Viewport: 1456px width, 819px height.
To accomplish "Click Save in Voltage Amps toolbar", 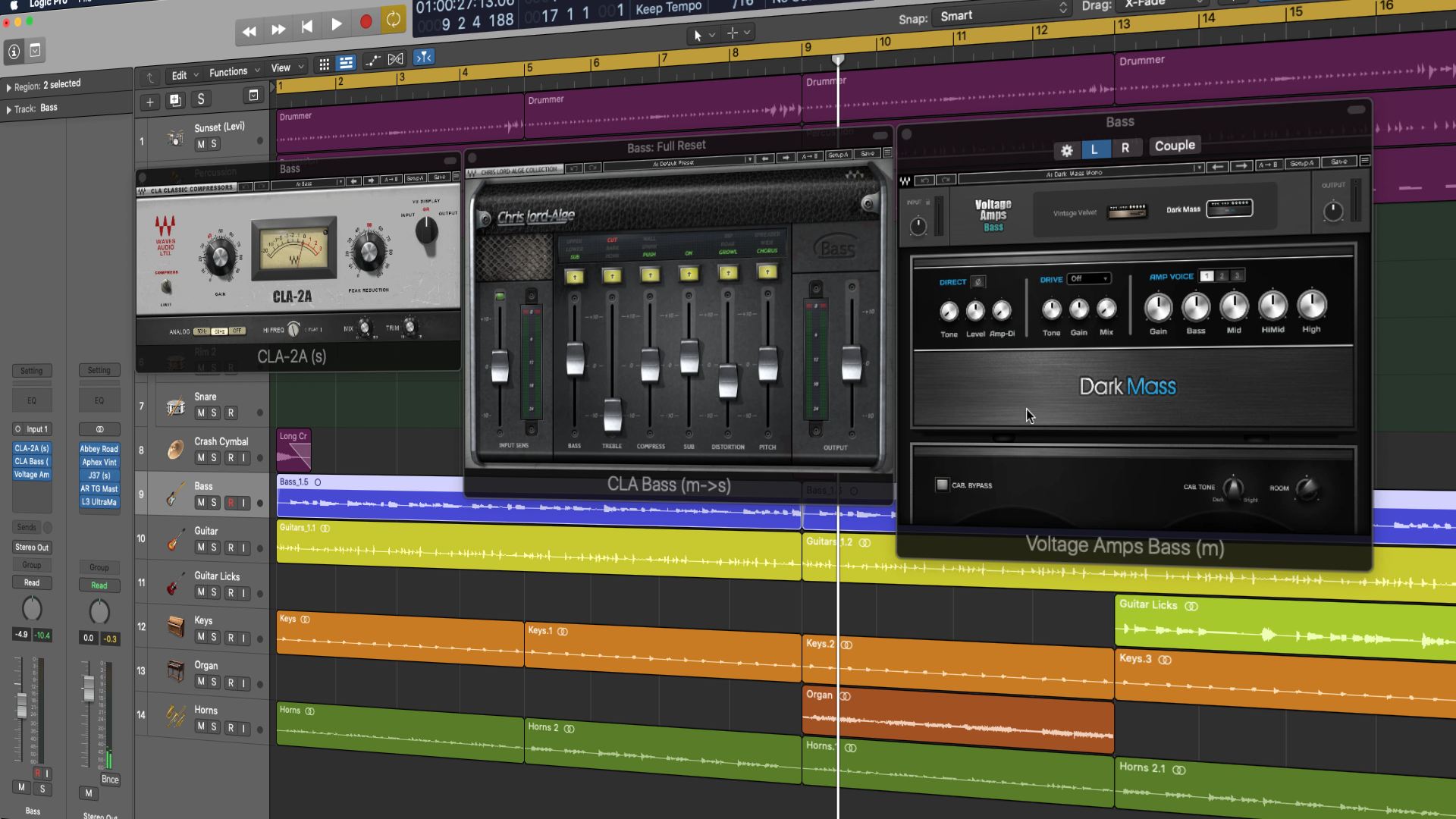I will click(x=1338, y=162).
